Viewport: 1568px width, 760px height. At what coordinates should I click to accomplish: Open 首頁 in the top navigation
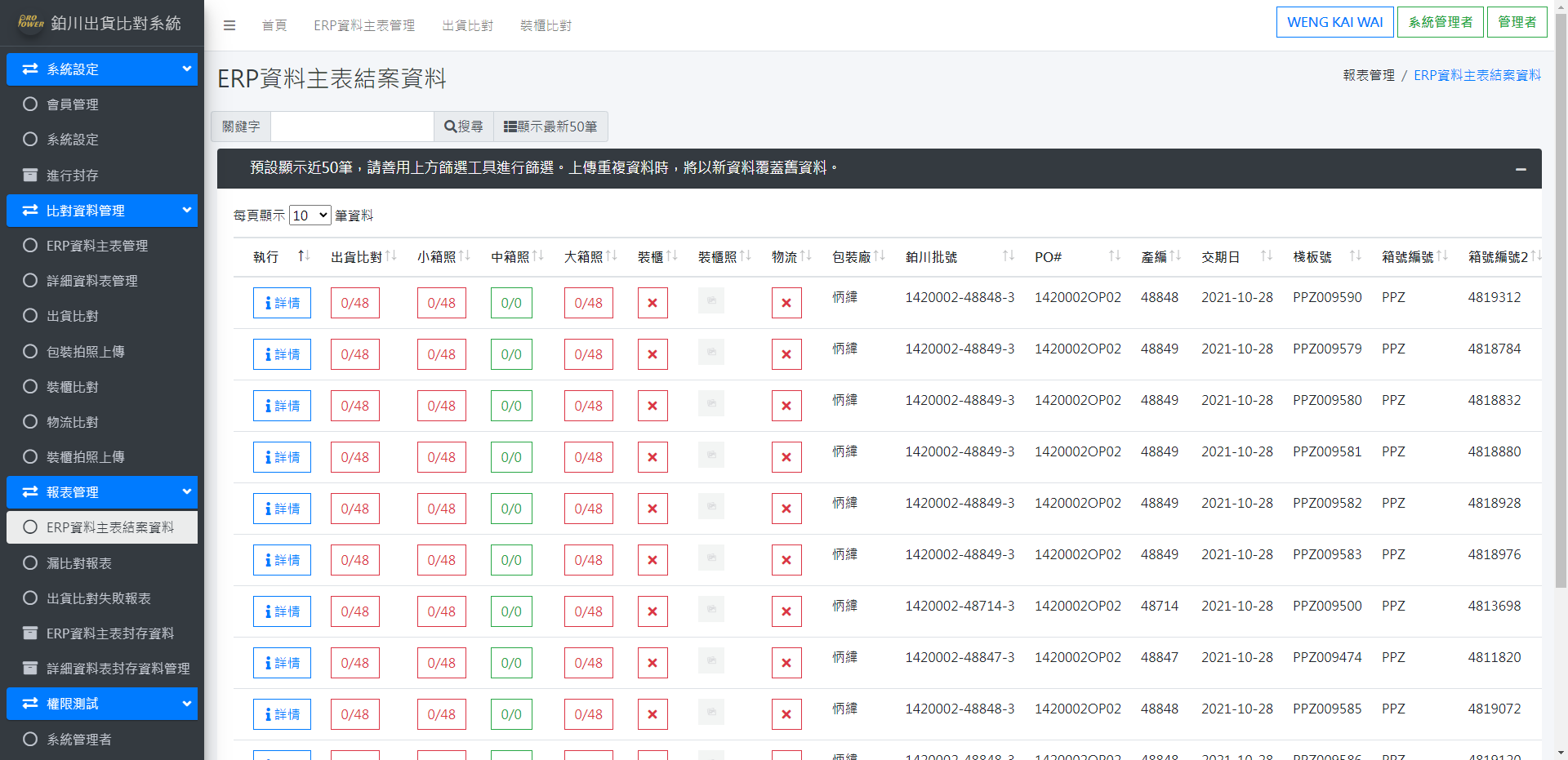pos(274,25)
